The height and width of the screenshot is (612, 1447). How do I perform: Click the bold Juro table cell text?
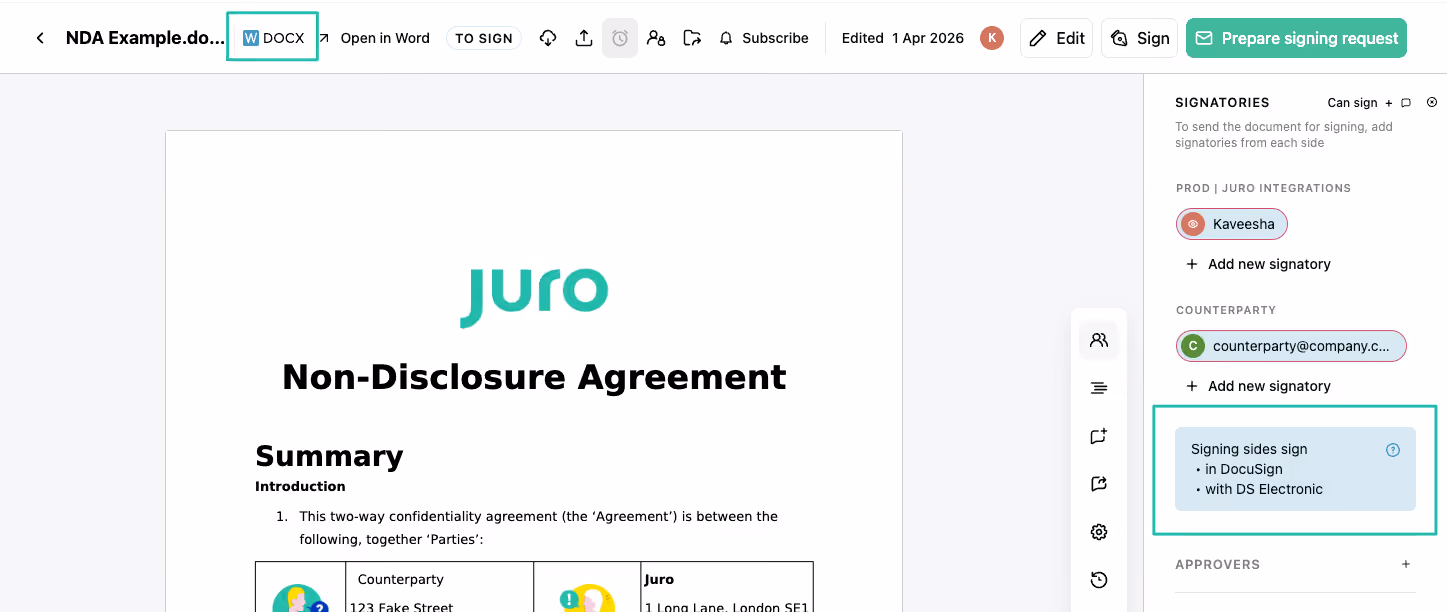pyautogui.click(x=659, y=579)
